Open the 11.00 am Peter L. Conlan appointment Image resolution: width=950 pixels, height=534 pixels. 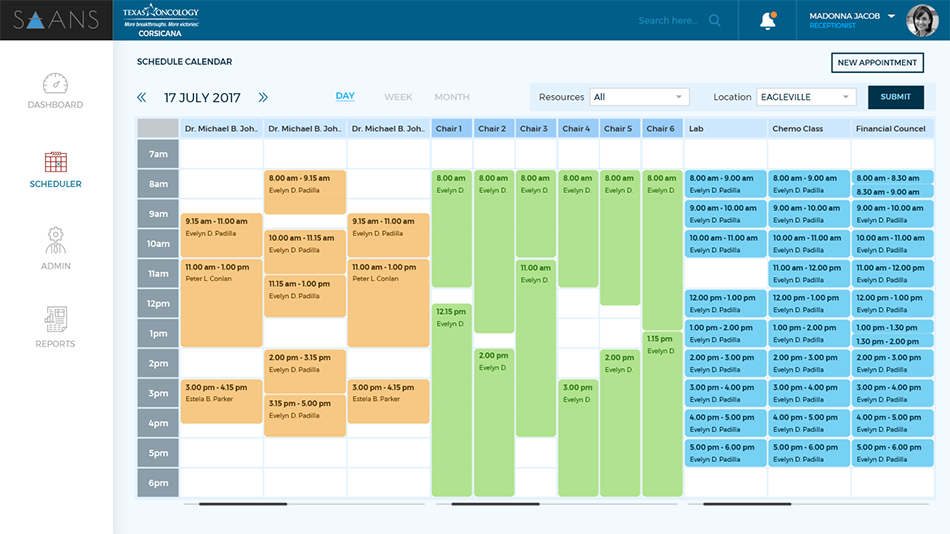point(221,302)
